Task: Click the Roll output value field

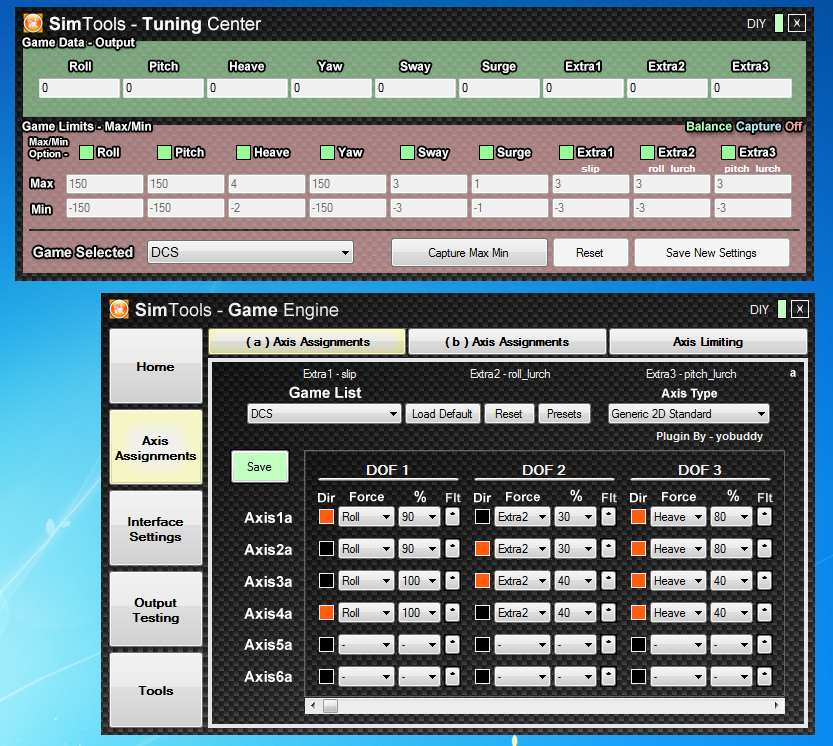Action: [79, 89]
